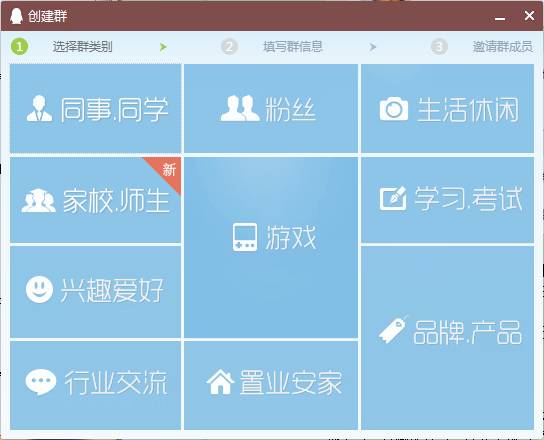Click the game console icon beside 游戏

[x=245, y=237]
